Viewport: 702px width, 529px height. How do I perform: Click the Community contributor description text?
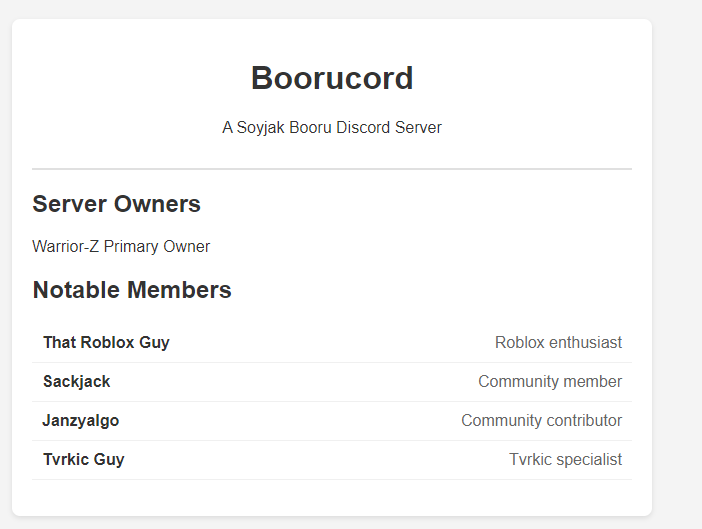pos(541,421)
